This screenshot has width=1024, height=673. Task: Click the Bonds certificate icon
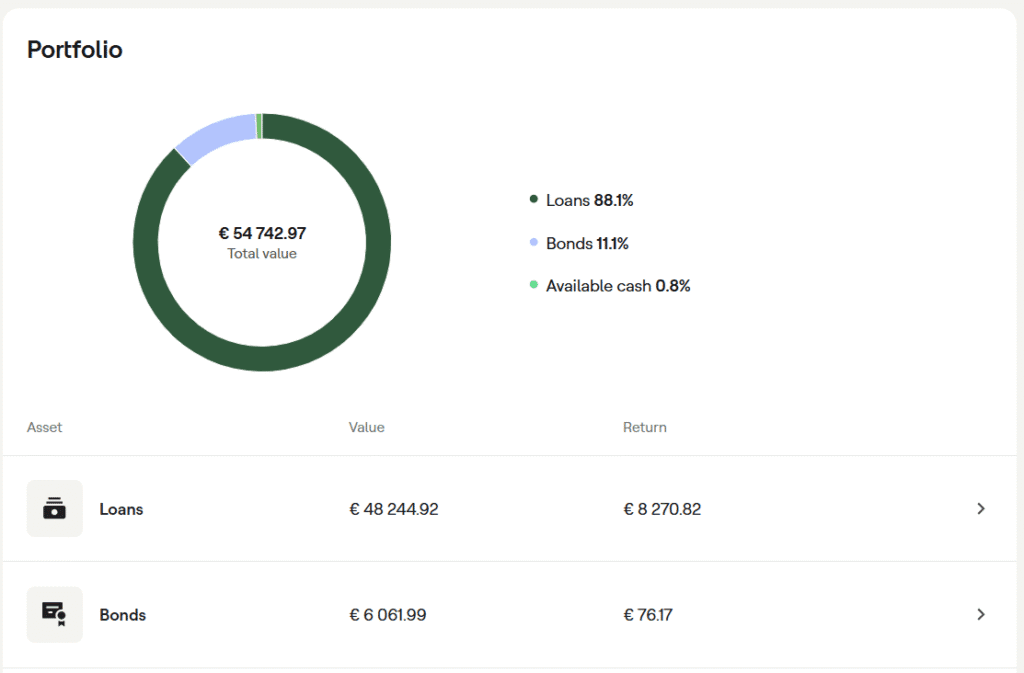(x=54, y=614)
